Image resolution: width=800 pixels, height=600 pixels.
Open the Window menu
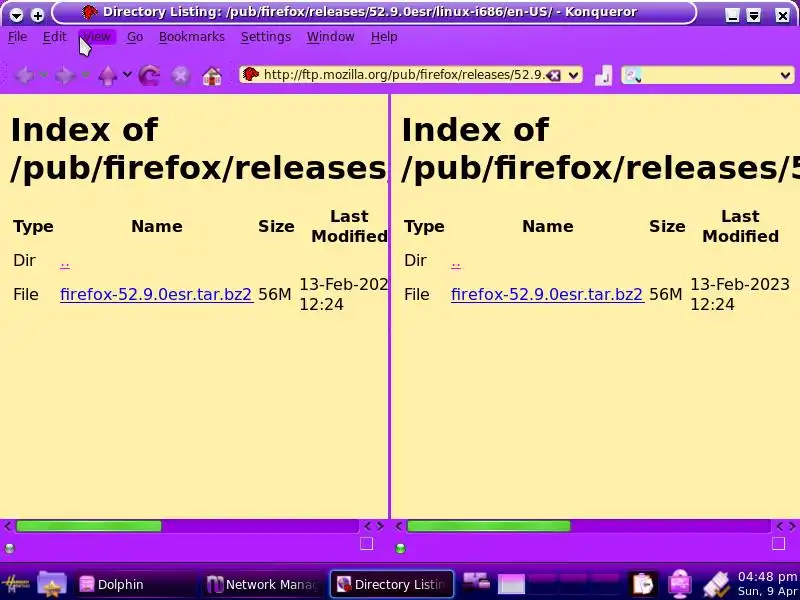click(331, 37)
